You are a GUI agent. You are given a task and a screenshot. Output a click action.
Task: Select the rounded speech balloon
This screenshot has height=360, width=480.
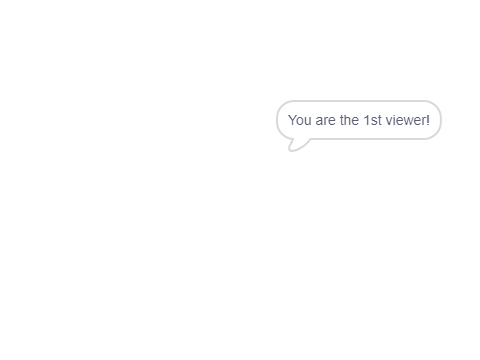point(359,120)
